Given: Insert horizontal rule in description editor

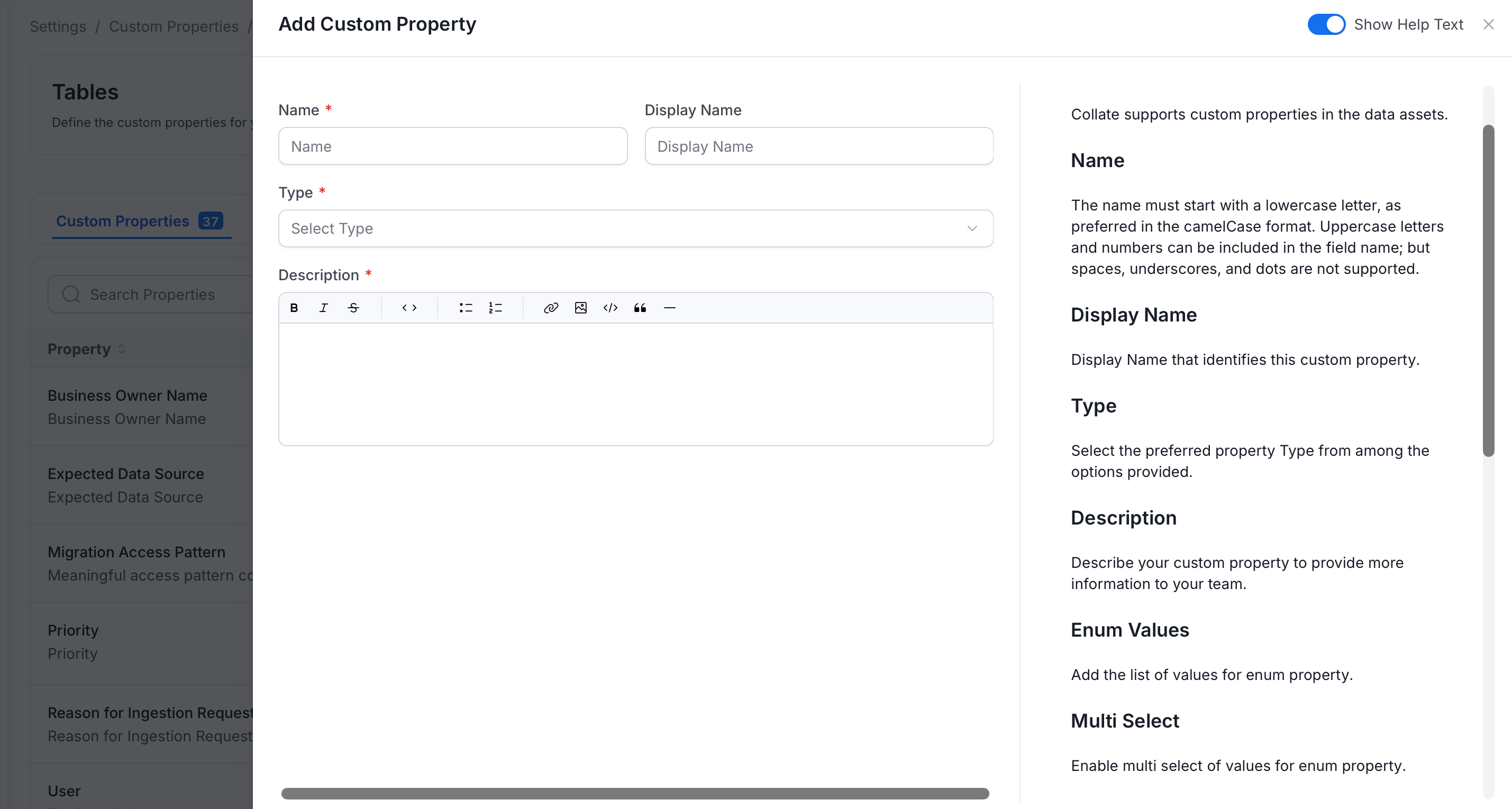Looking at the screenshot, I should [670, 308].
